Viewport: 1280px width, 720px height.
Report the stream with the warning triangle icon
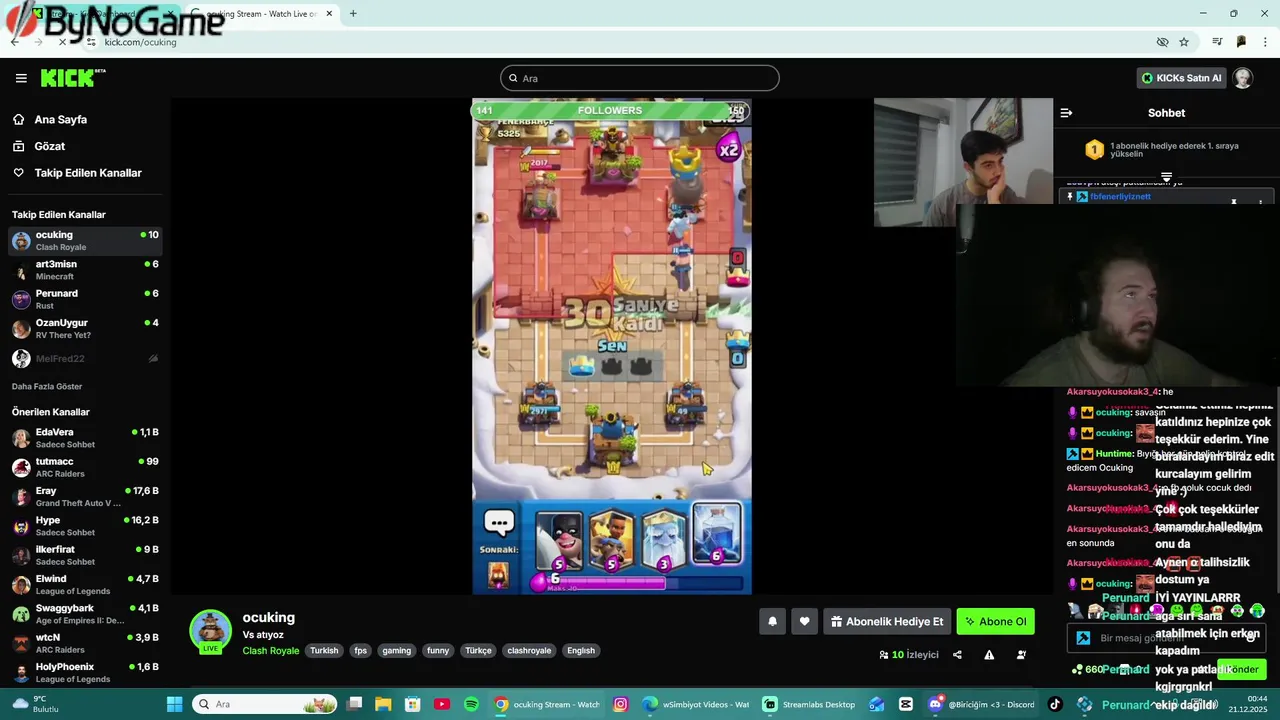click(989, 655)
